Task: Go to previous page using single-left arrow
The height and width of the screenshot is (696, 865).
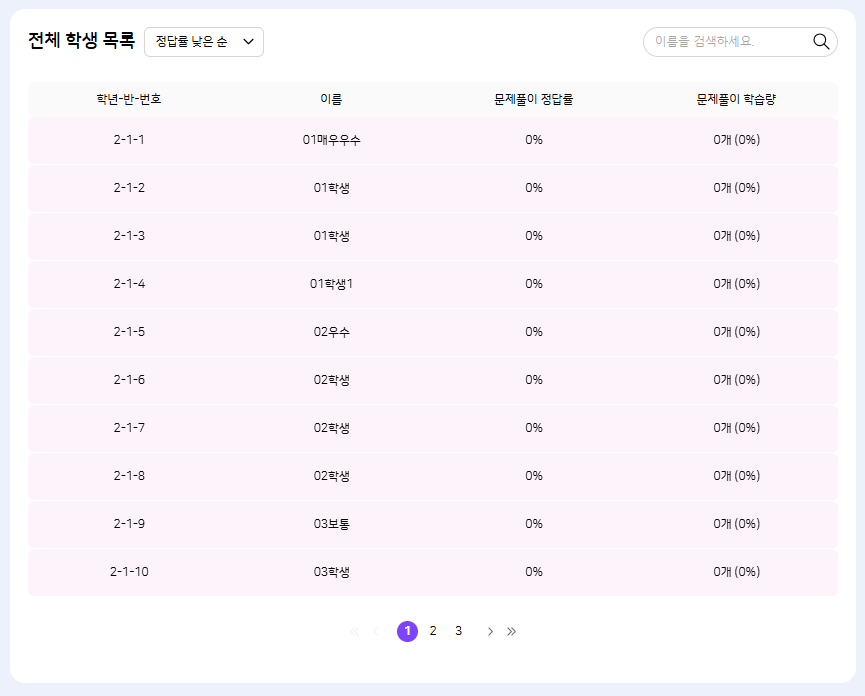Action: (376, 631)
